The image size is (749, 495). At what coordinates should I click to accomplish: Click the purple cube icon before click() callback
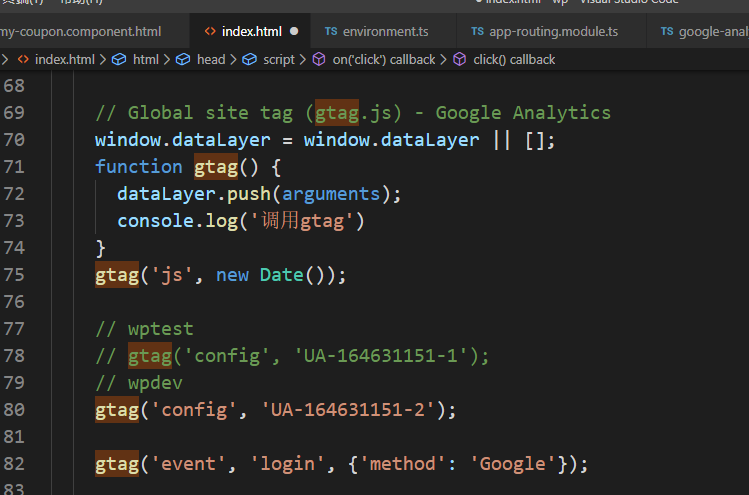point(460,60)
